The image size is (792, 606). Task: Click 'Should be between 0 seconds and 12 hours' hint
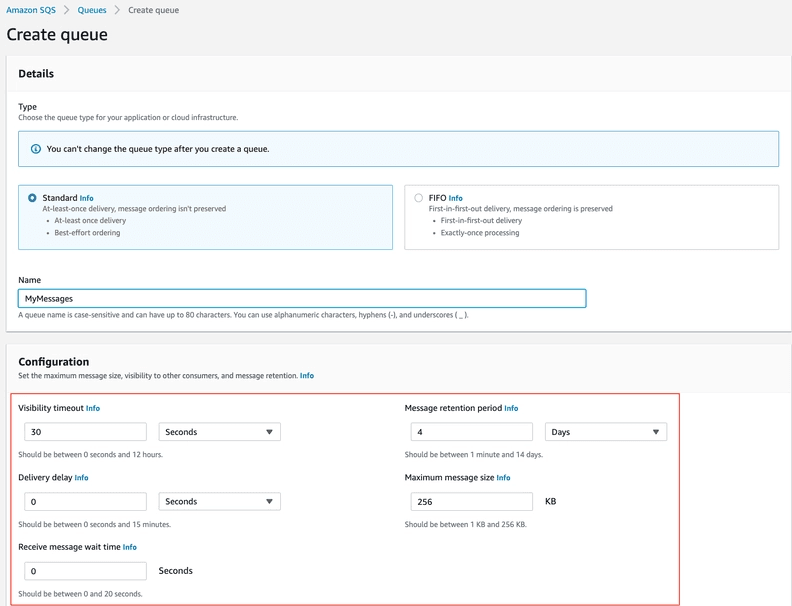(90, 454)
